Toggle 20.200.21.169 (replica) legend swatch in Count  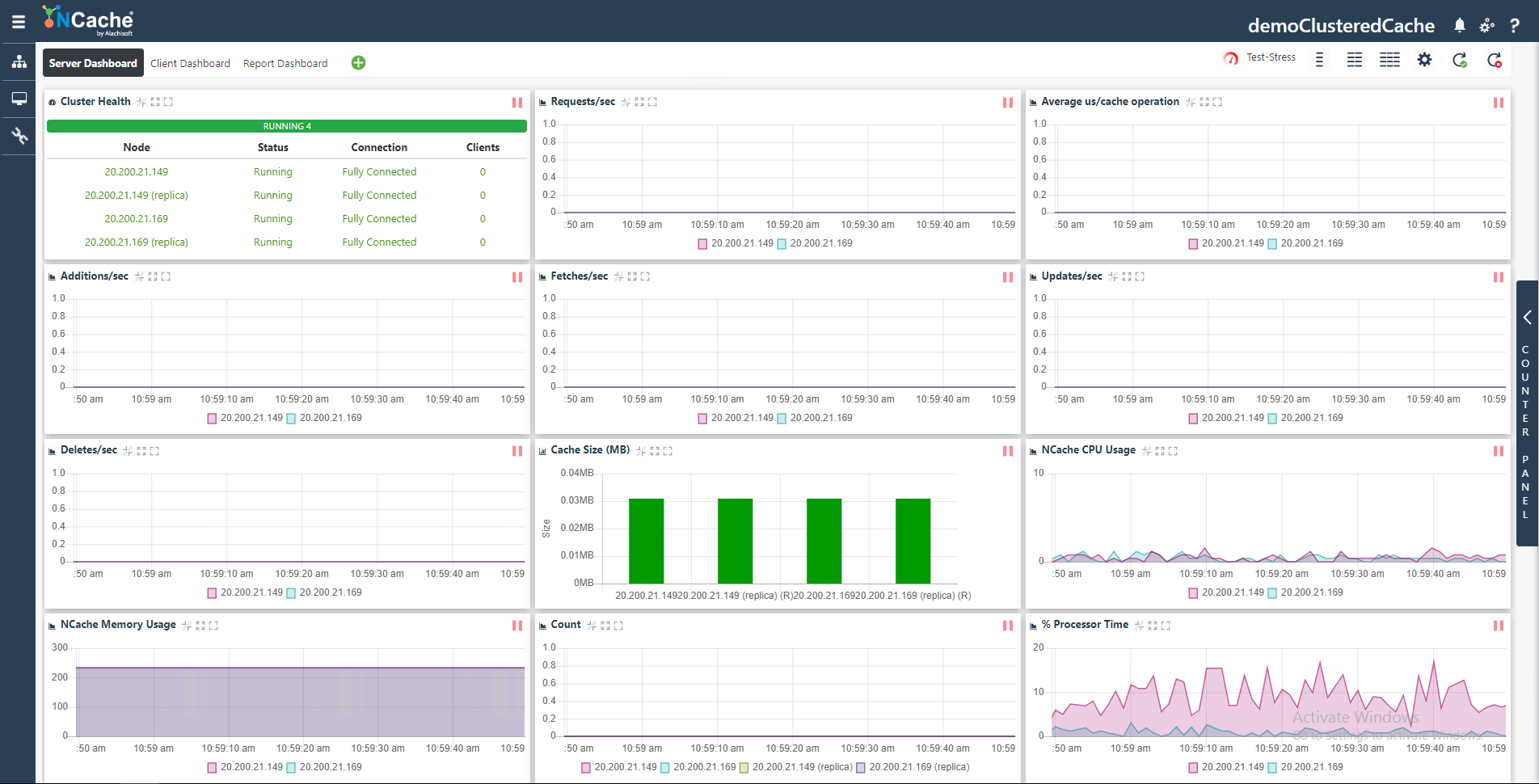861,768
